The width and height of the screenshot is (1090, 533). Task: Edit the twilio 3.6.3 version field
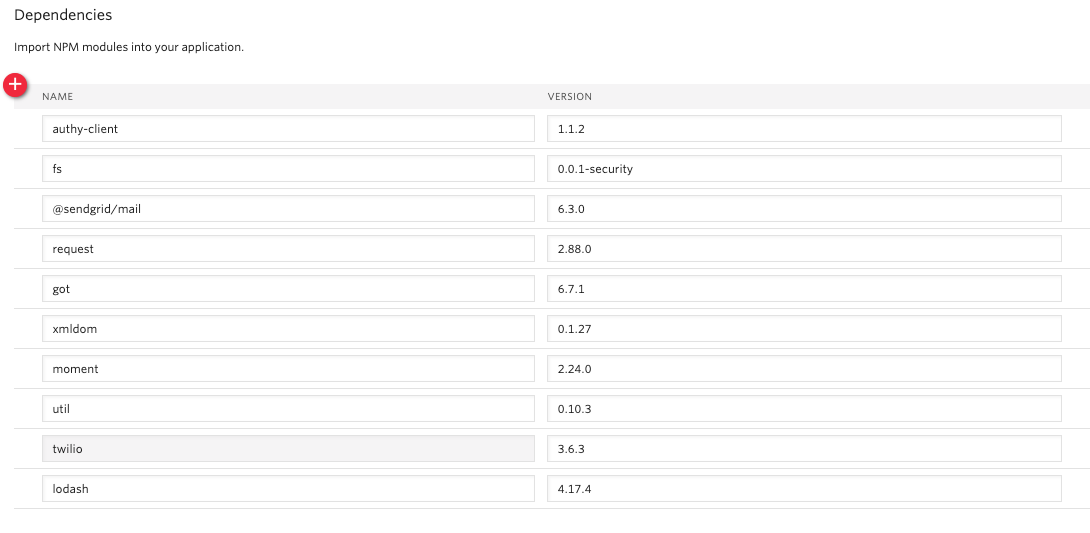[804, 449]
